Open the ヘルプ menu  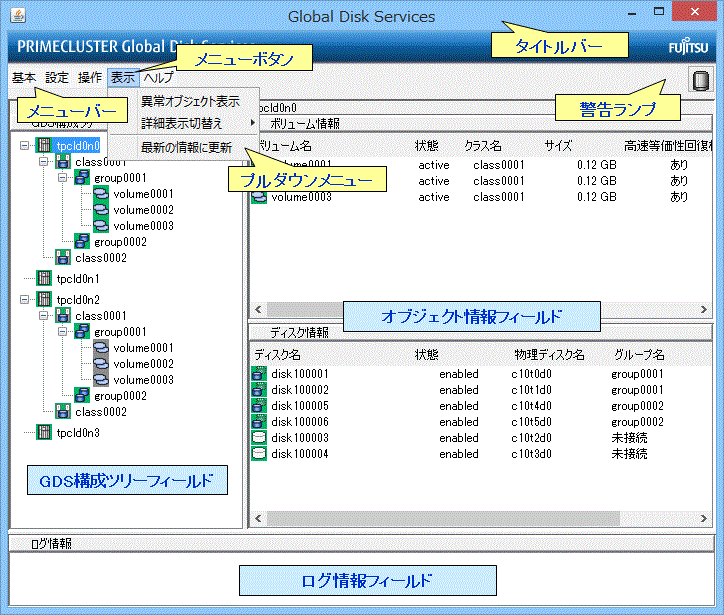pyautogui.click(x=158, y=78)
